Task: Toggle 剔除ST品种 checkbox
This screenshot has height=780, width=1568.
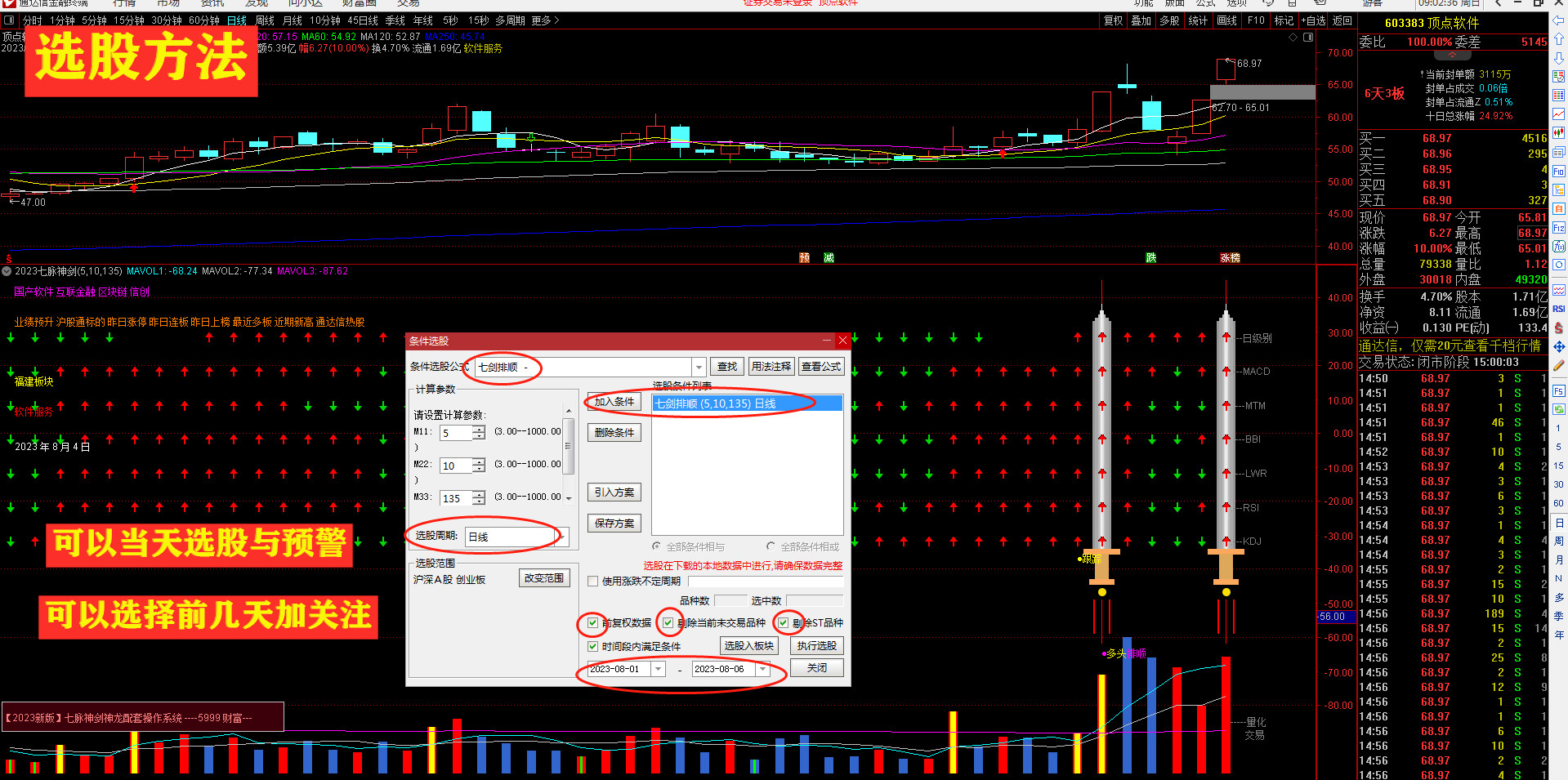Action: [784, 623]
